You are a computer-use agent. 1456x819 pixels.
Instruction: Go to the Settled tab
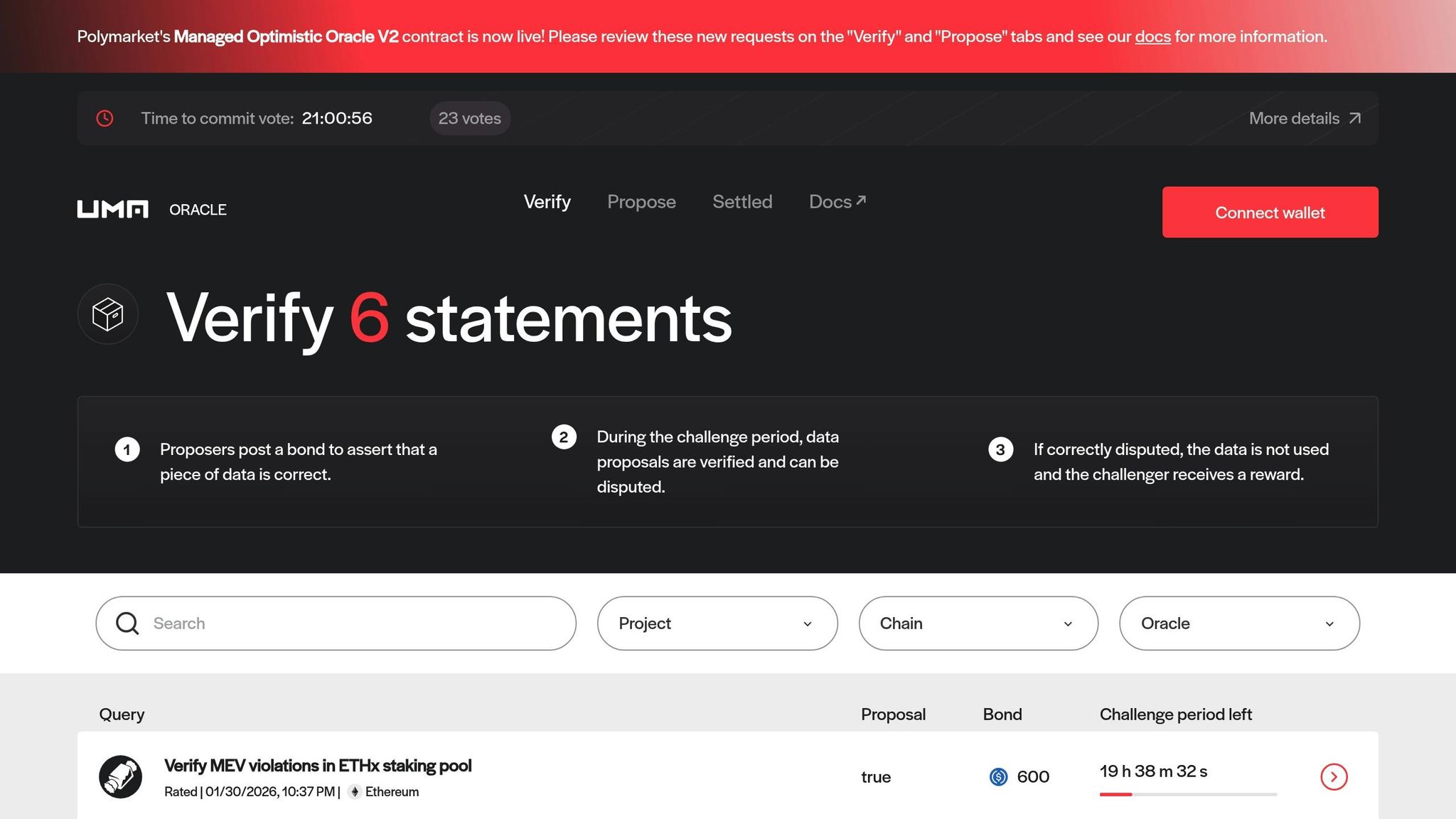click(742, 202)
